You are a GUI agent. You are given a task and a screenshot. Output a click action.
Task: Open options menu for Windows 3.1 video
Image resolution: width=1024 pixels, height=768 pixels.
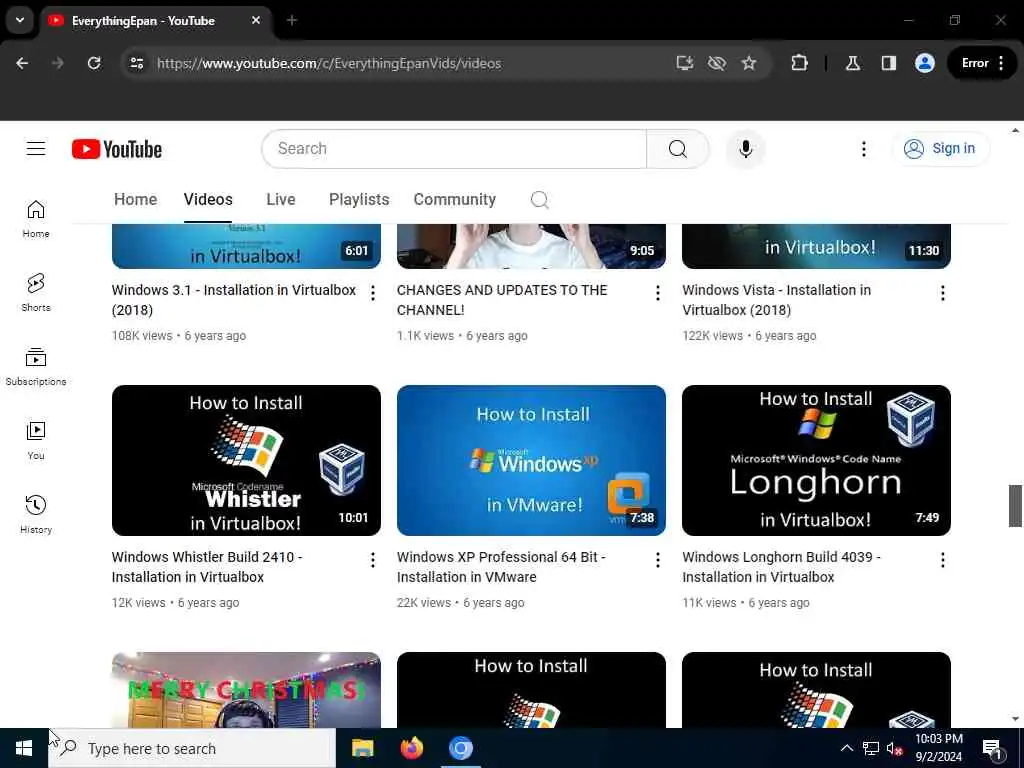373,293
